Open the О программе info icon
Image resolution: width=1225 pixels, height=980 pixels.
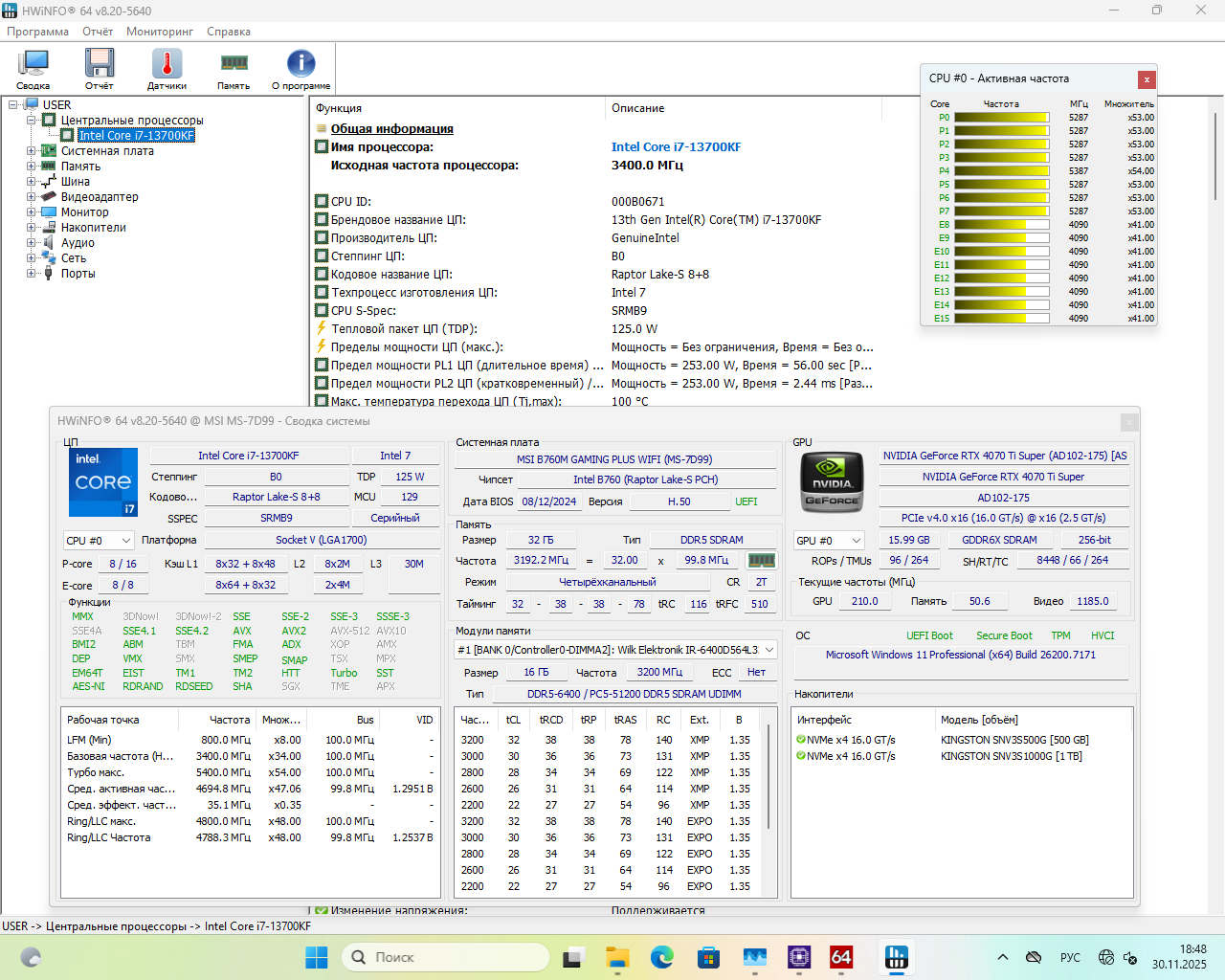(301, 69)
